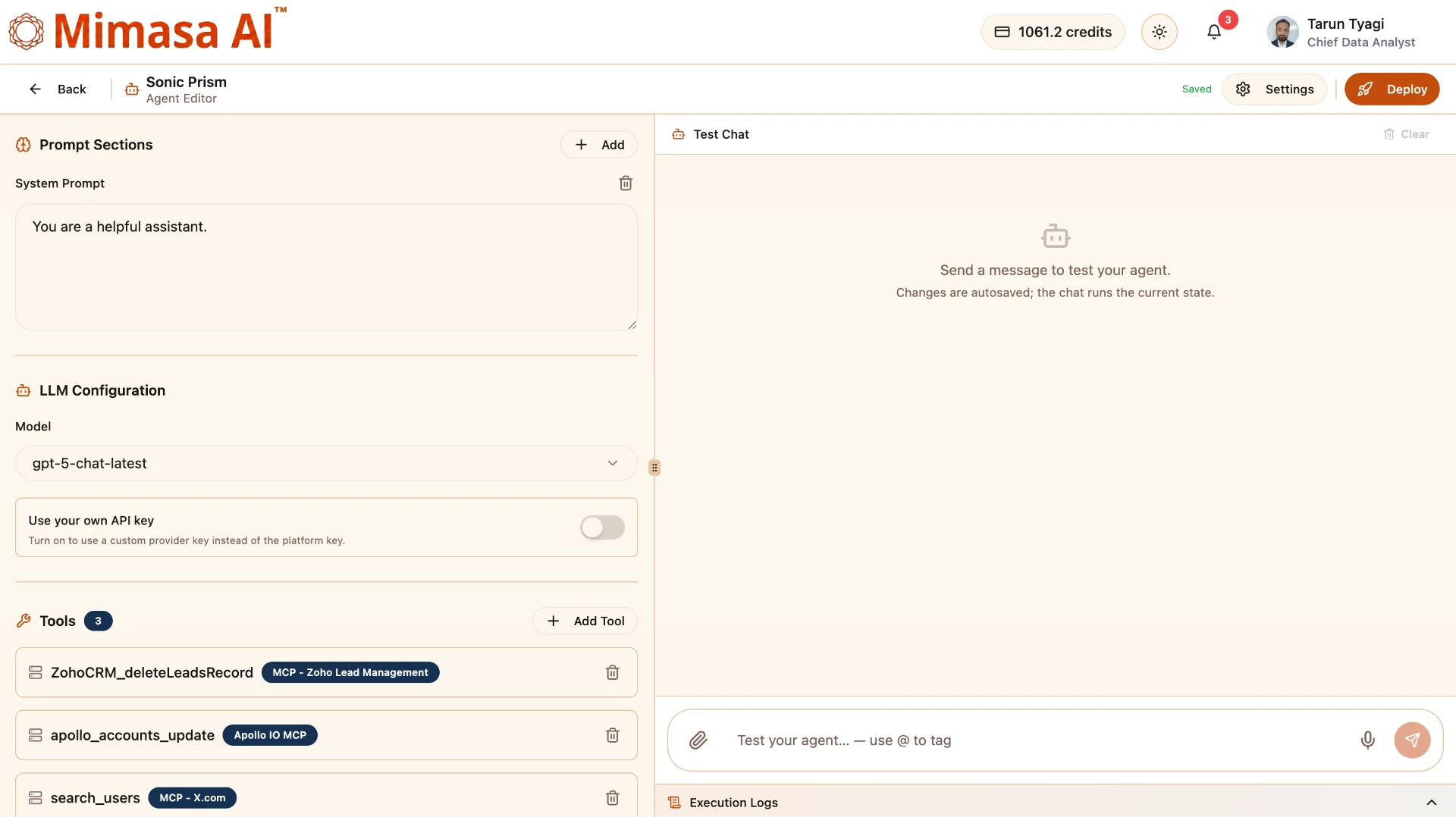Add a new prompt section
This screenshot has height=817, width=1456.
pyautogui.click(x=599, y=145)
